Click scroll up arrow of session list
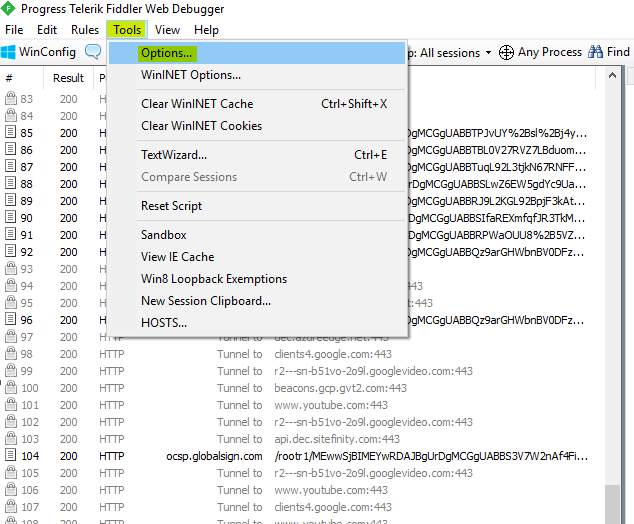The width and height of the screenshot is (634, 524). 612,75
